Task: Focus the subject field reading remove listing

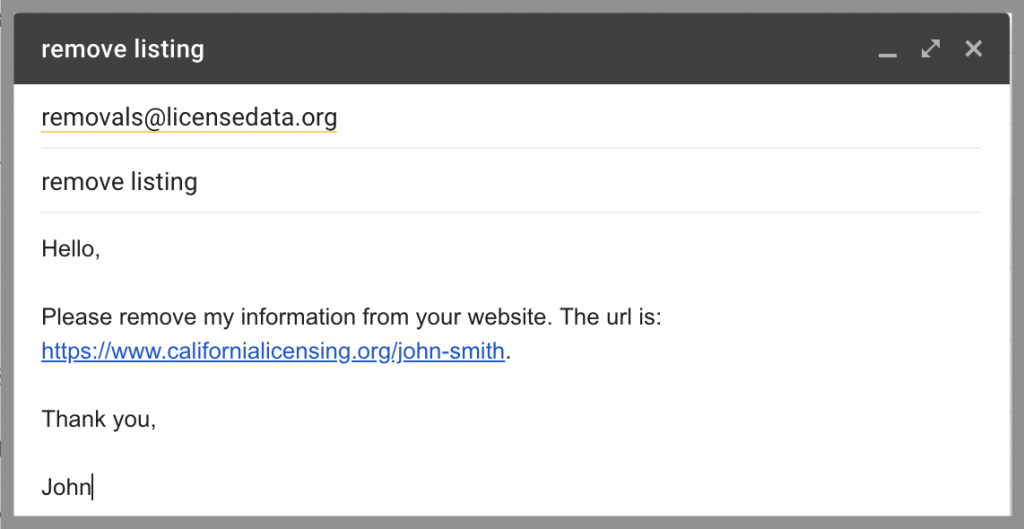Action: (x=119, y=182)
